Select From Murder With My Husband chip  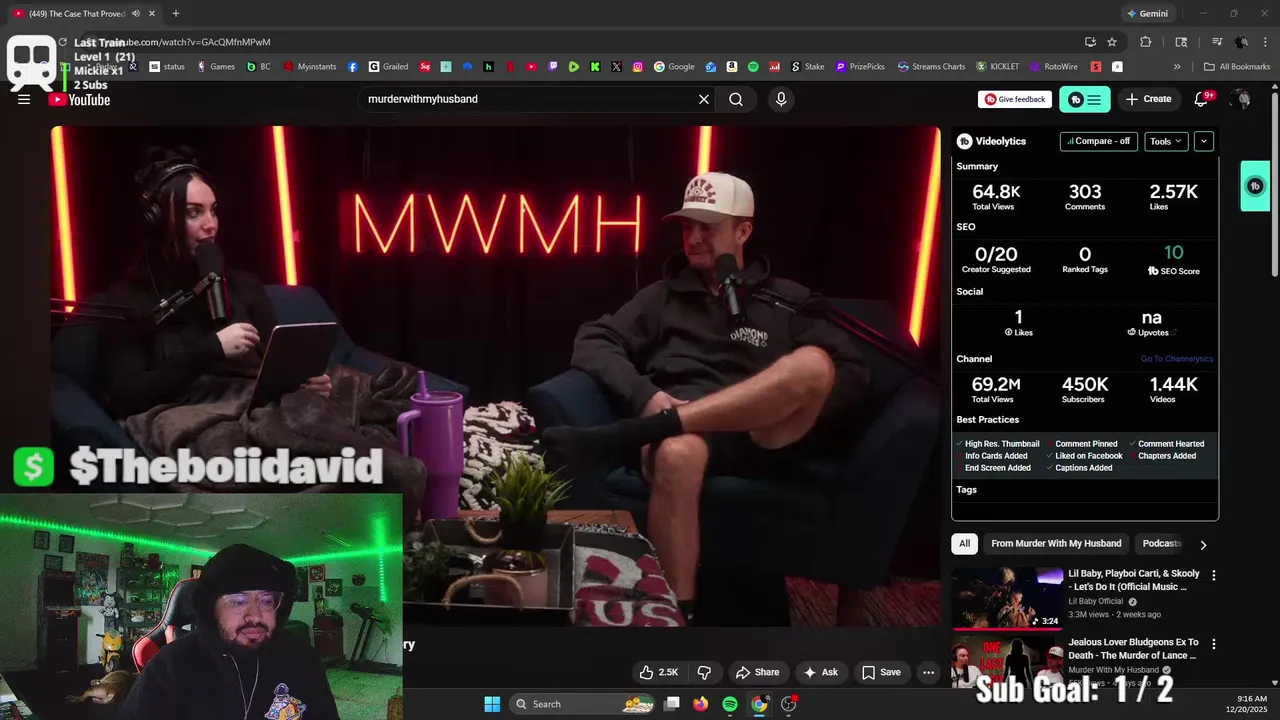click(1056, 543)
